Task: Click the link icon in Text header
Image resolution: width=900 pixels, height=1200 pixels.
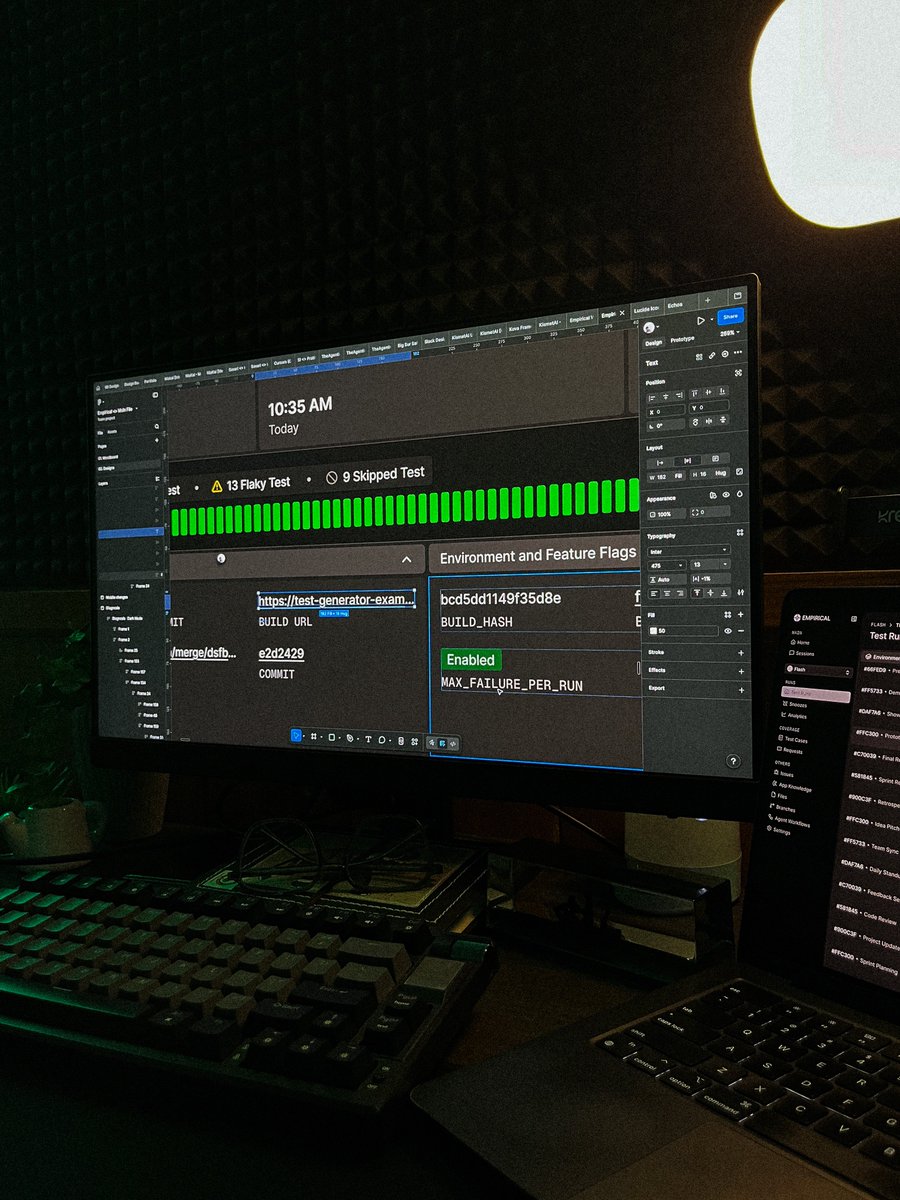Action: click(712, 355)
